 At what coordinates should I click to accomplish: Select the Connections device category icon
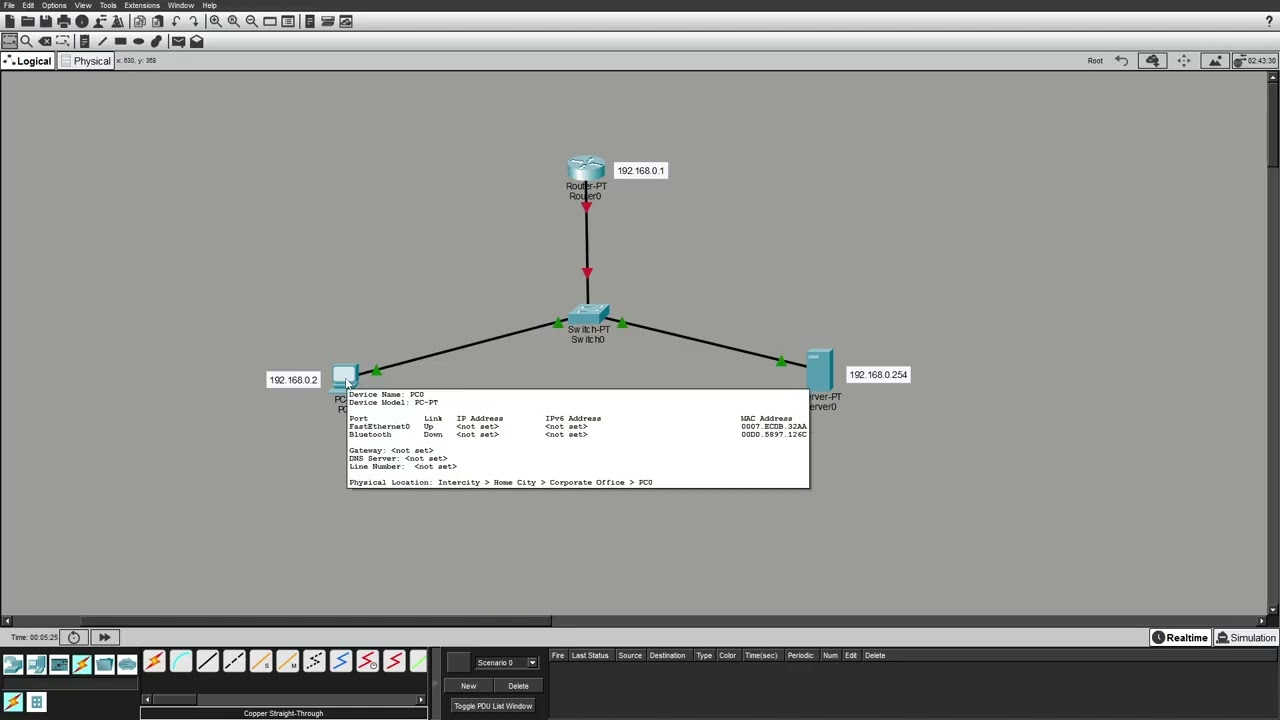point(82,664)
